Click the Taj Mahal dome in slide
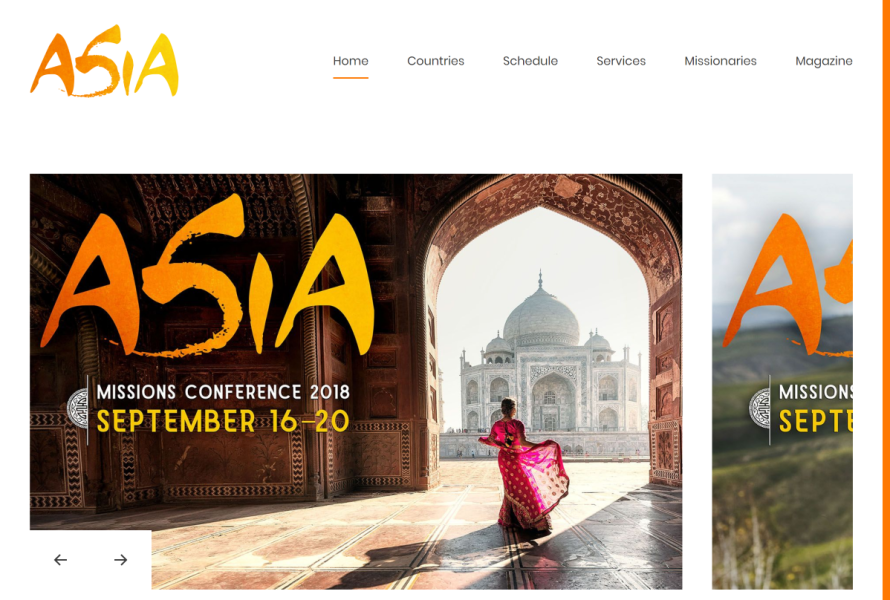The width and height of the screenshot is (890, 600). 541,315
